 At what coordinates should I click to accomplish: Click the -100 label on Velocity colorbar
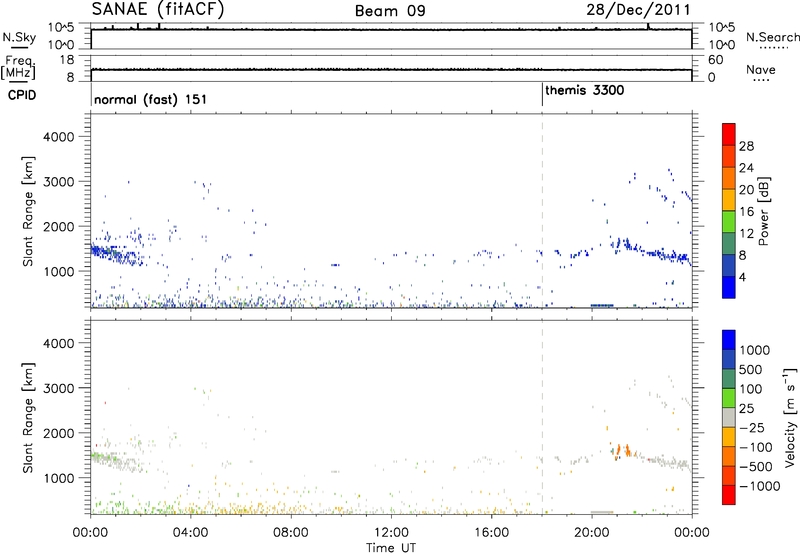click(x=756, y=447)
